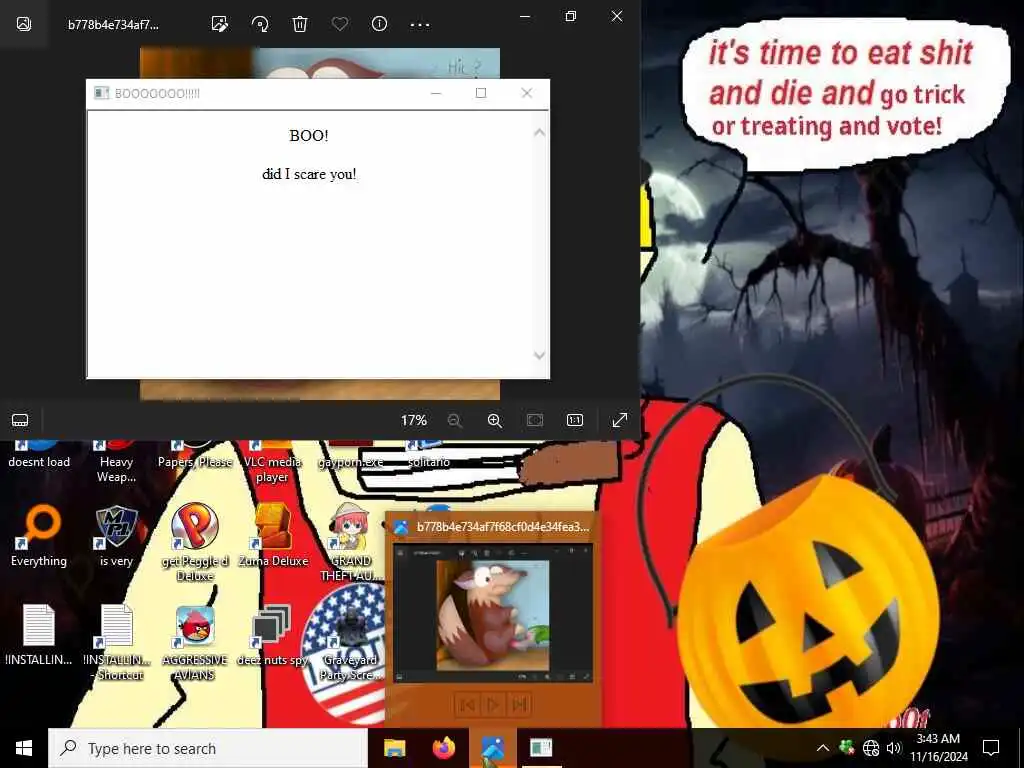Minimize the BOOOOOOO!!!!! window
1024x768 pixels.
(x=436, y=93)
